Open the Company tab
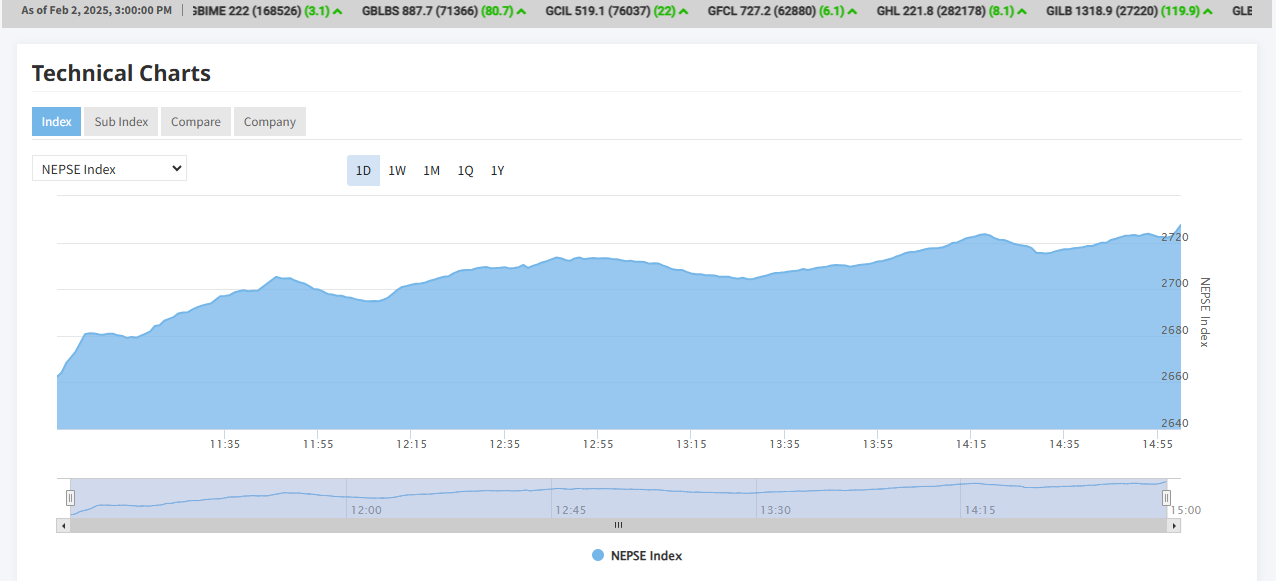 [269, 122]
